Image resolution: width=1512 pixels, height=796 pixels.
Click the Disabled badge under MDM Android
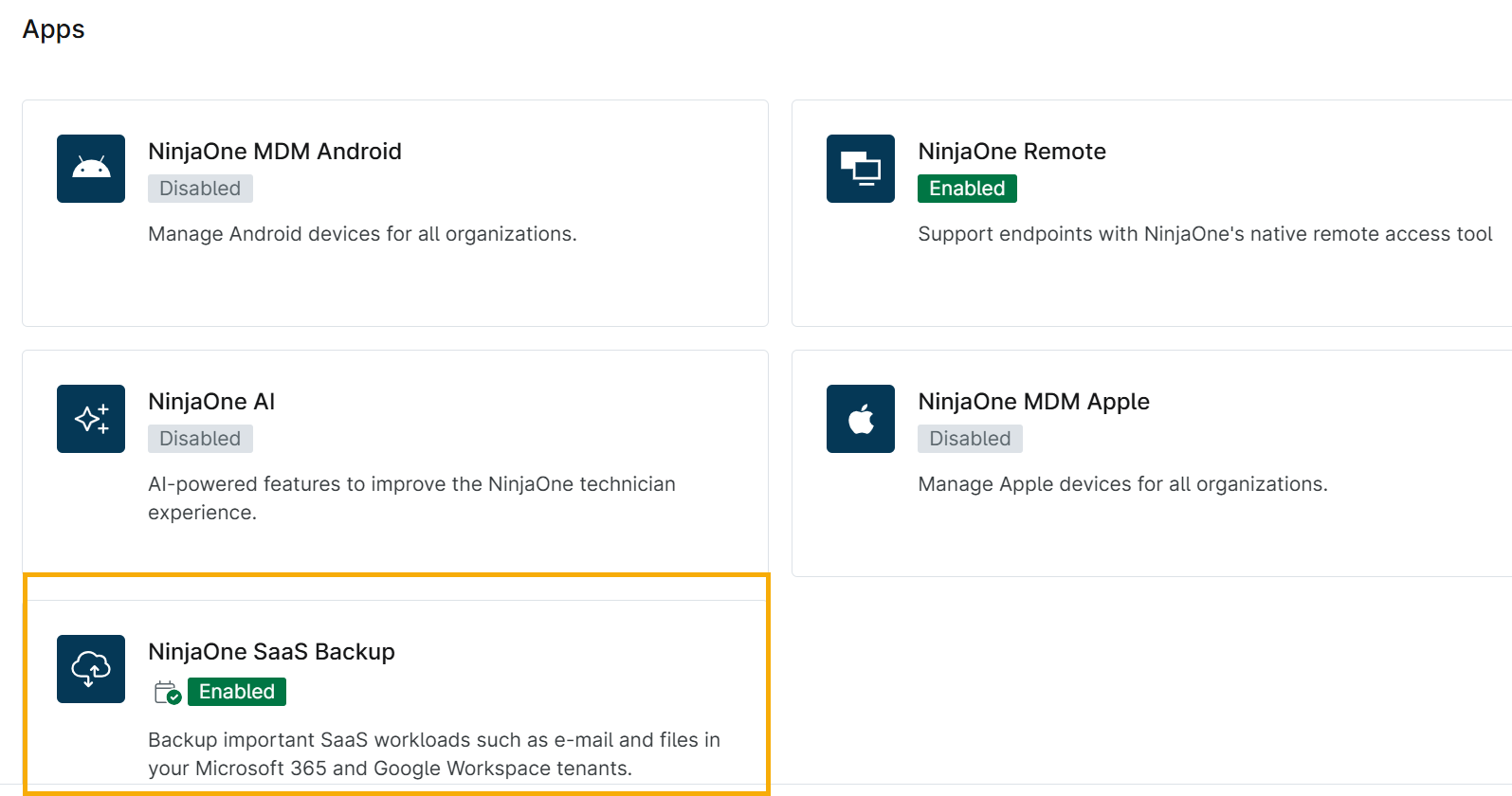[200, 189]
